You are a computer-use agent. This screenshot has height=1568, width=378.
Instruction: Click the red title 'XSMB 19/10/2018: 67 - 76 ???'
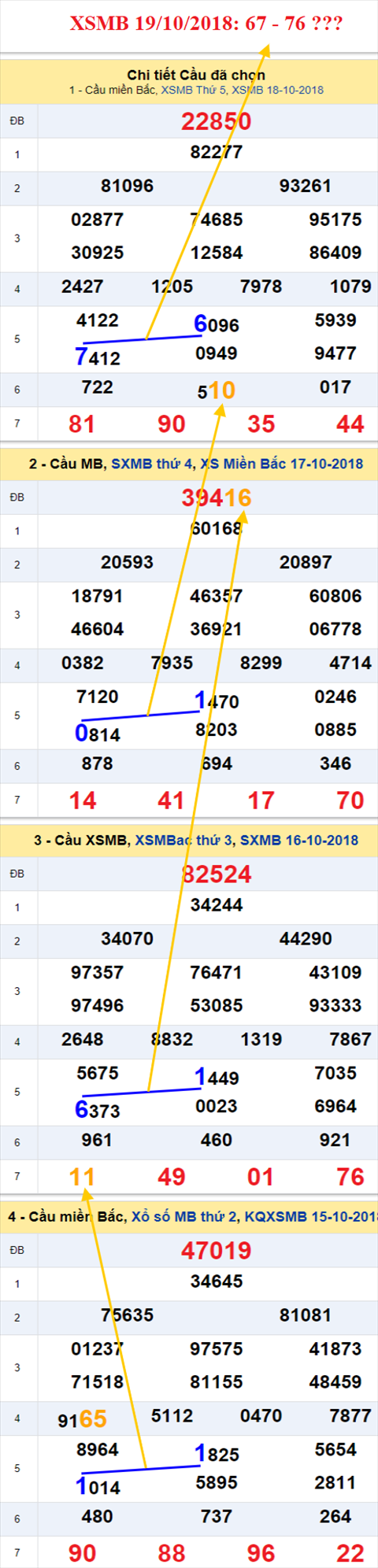(x=206, y=24)
